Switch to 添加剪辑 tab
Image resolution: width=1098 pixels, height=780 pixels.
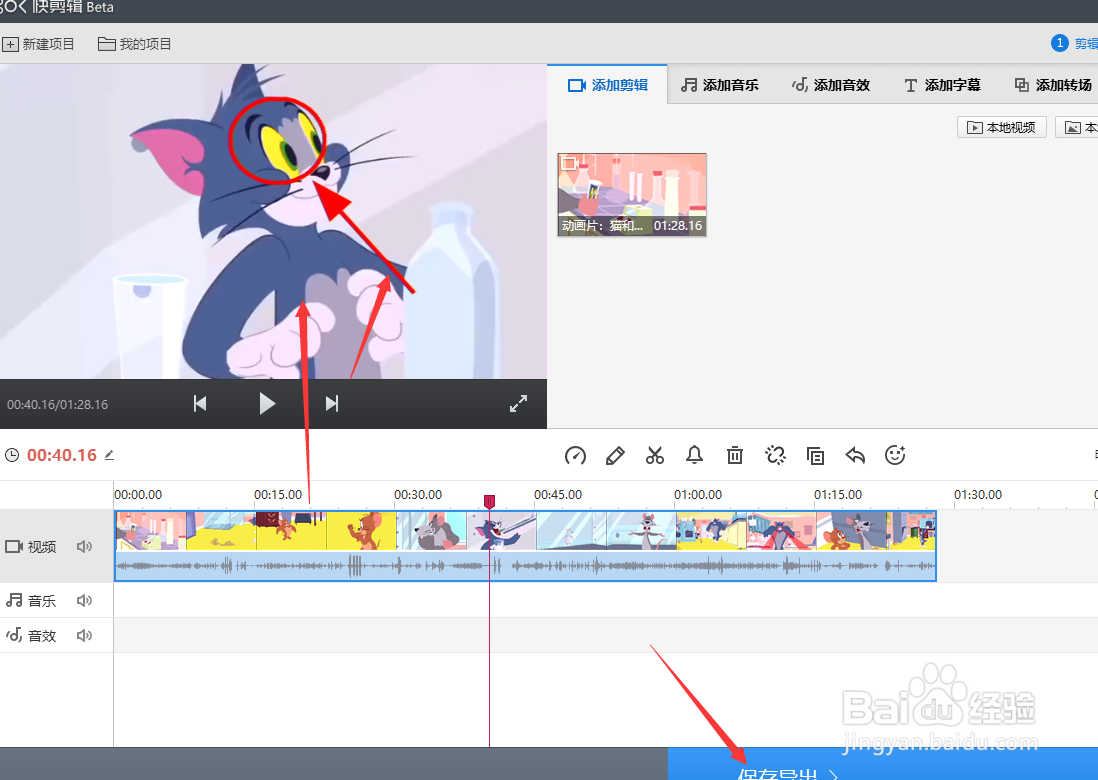click(607, 85)
